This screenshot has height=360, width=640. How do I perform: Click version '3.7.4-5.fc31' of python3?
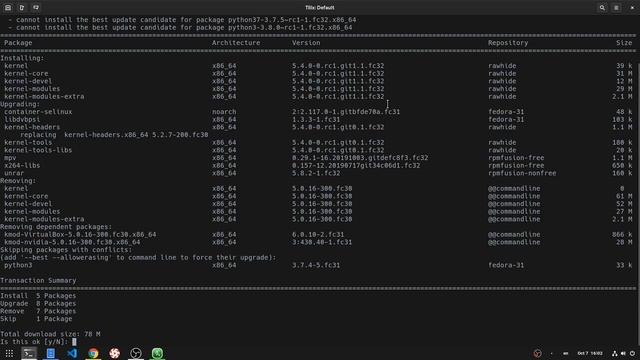316,265
